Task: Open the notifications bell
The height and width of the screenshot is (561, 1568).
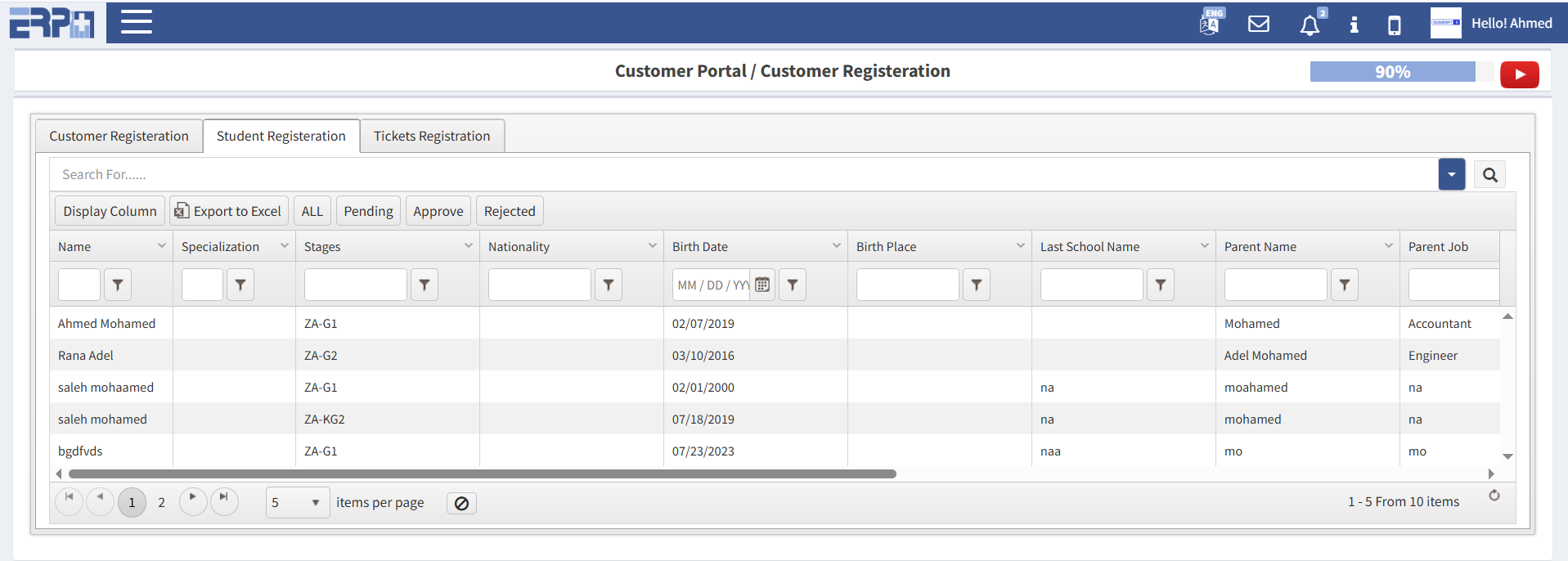Action: click(1310, 25)
